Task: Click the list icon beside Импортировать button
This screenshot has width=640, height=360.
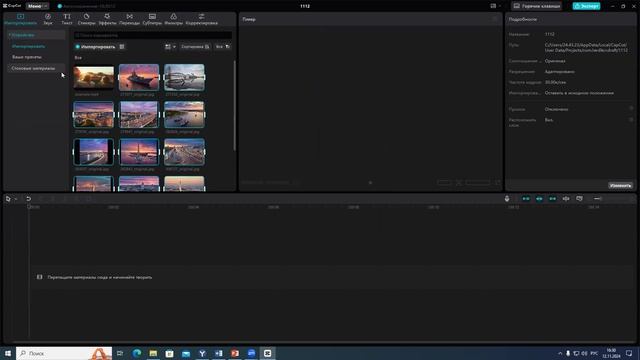Action: pyautogui.click(x=122, y=47)
